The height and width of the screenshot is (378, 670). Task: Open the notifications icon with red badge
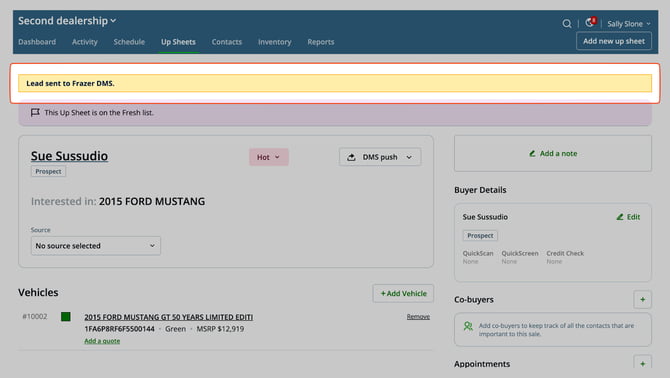pos(591,23)
